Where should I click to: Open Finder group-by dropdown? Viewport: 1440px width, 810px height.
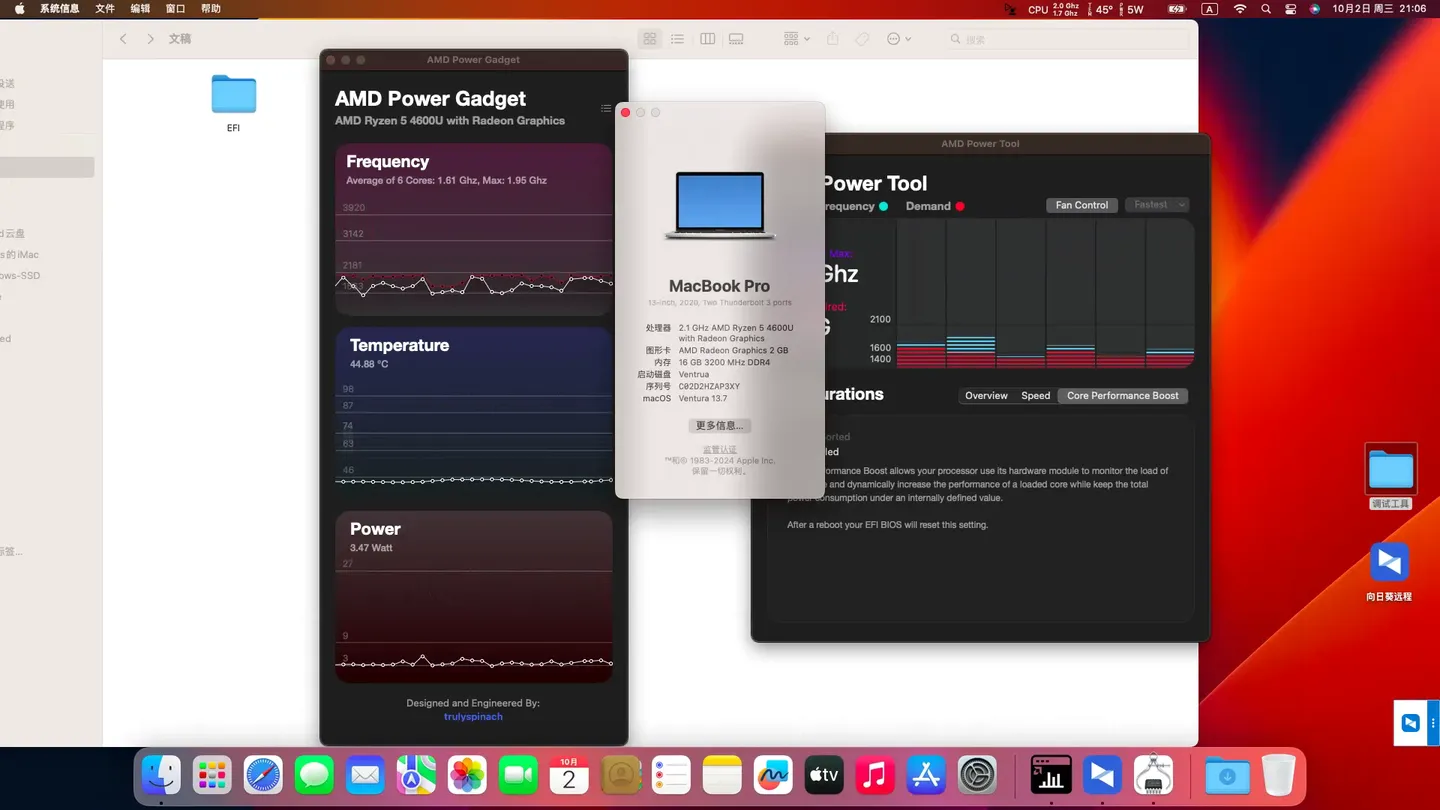(797, 39)
